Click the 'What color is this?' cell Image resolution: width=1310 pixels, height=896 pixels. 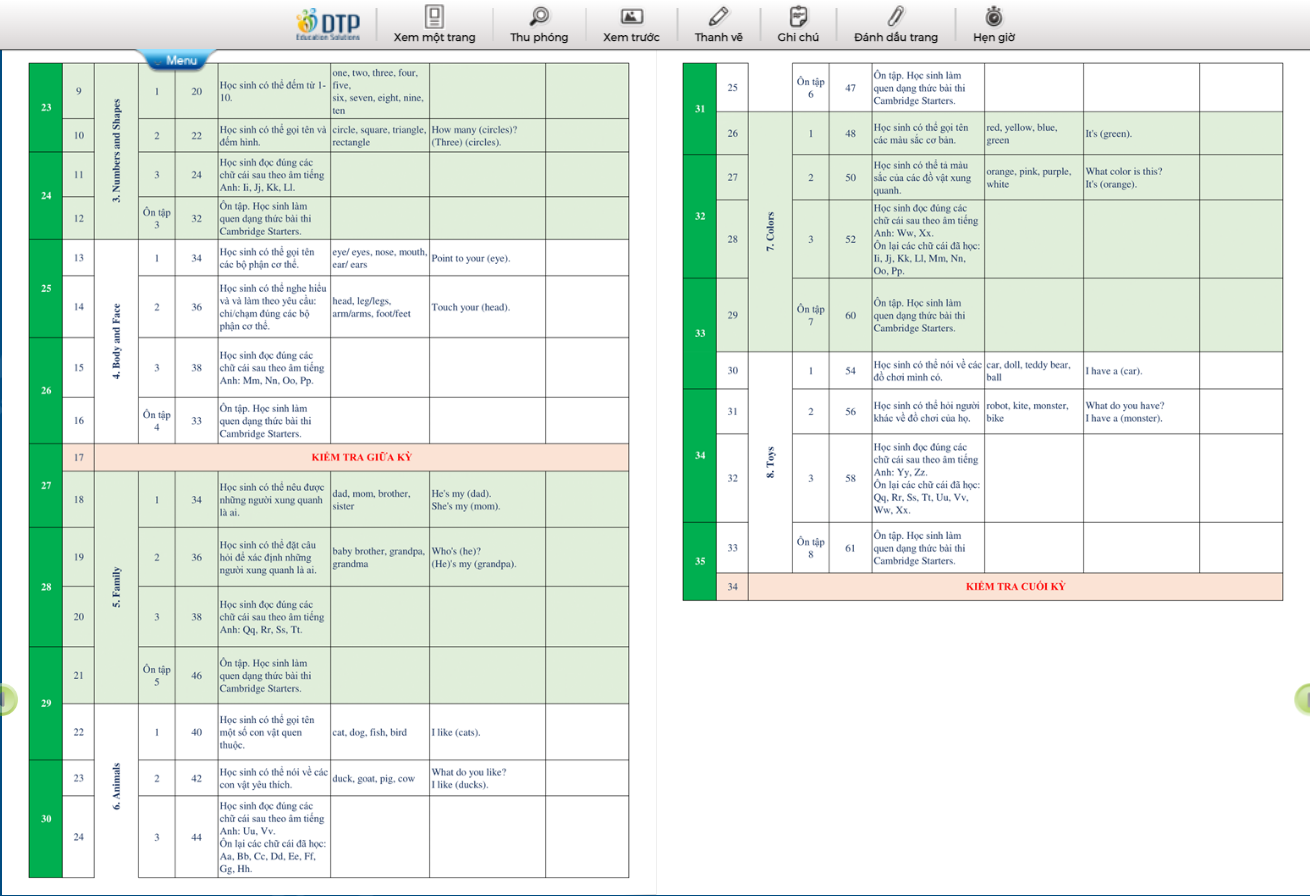tap(1141, 177)
